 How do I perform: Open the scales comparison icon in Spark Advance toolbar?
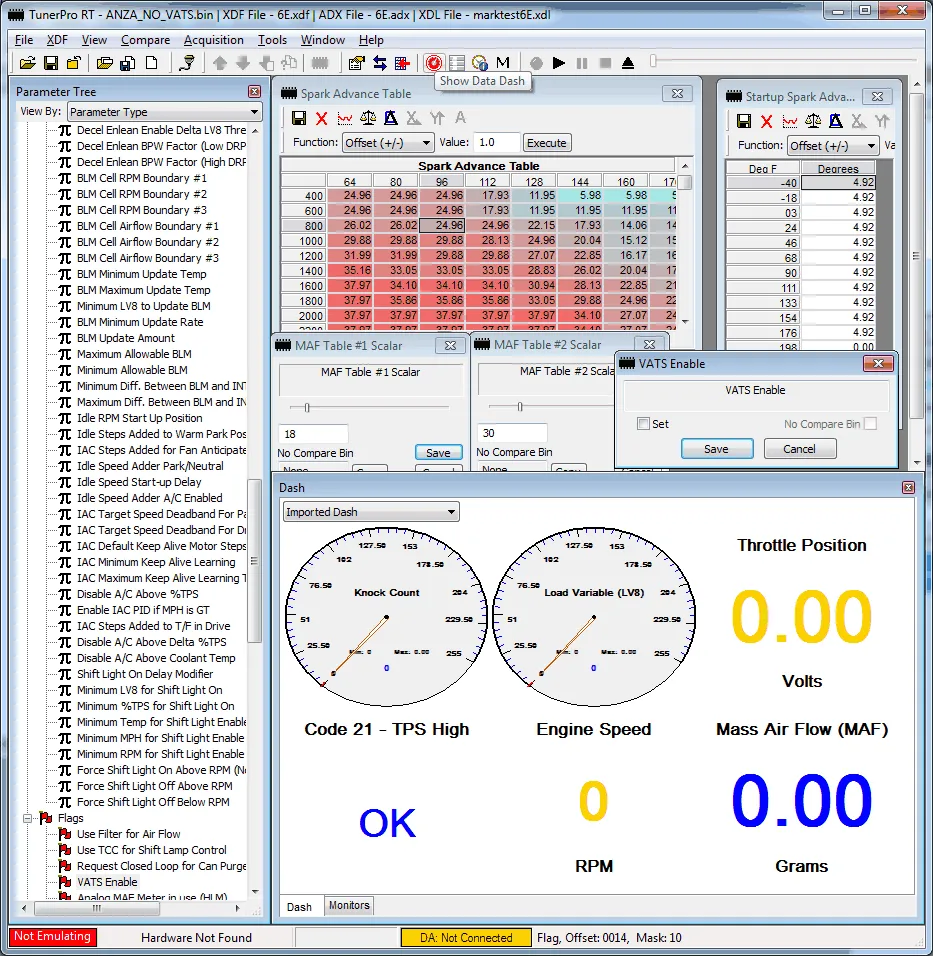(366, 117)
